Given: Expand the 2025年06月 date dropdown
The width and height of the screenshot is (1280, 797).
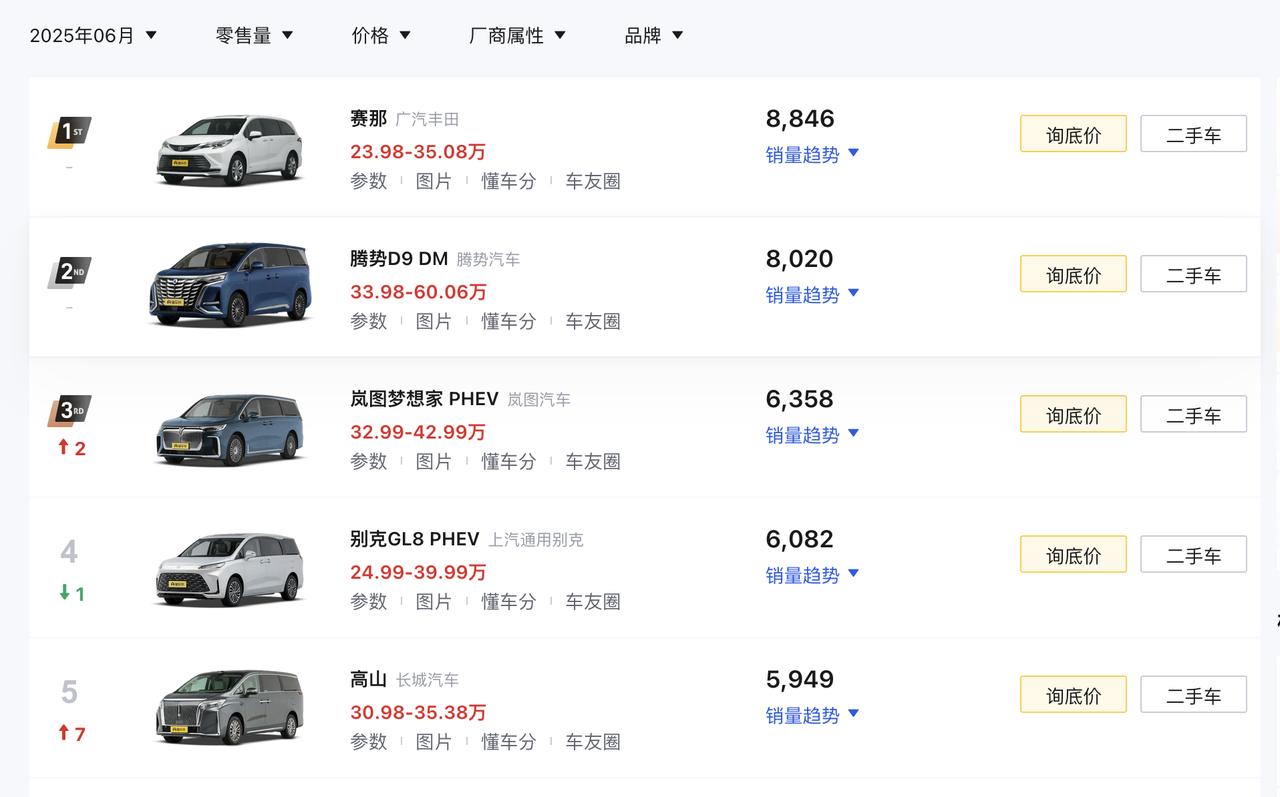Looking at the screenshot, I should click(94, 35).
